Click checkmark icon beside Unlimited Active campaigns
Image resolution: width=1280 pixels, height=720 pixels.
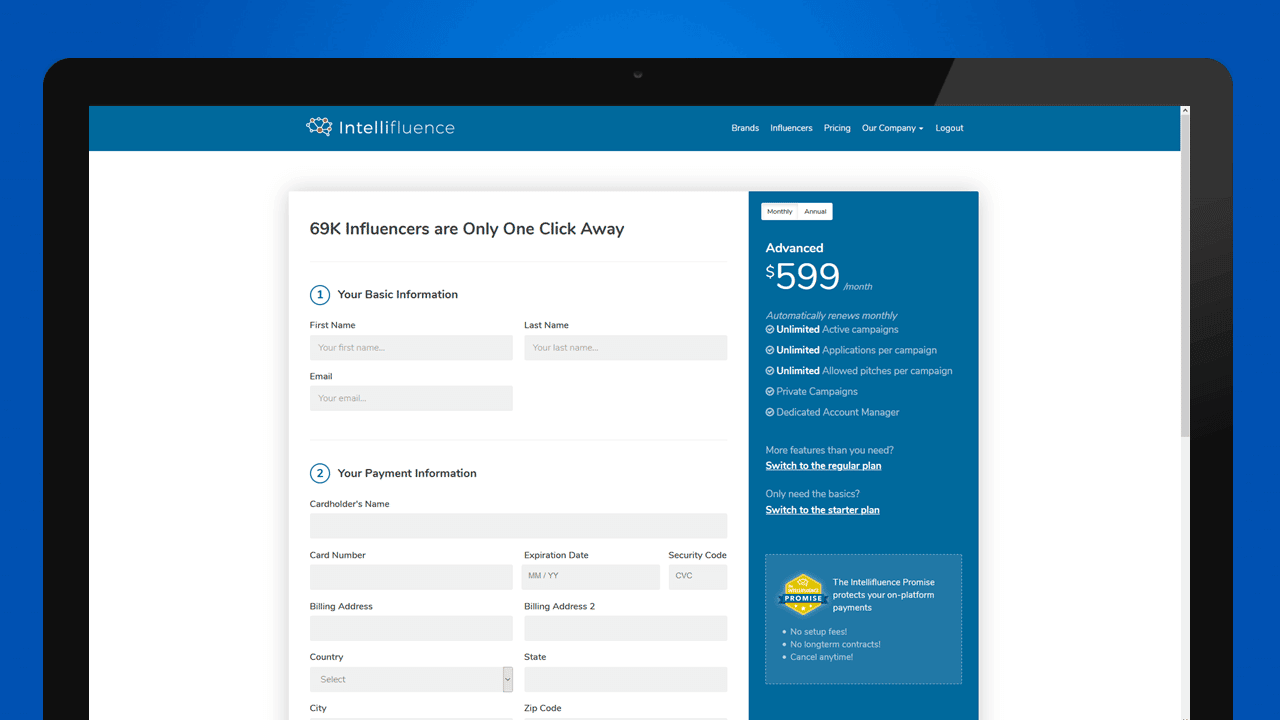coord(770,329)
